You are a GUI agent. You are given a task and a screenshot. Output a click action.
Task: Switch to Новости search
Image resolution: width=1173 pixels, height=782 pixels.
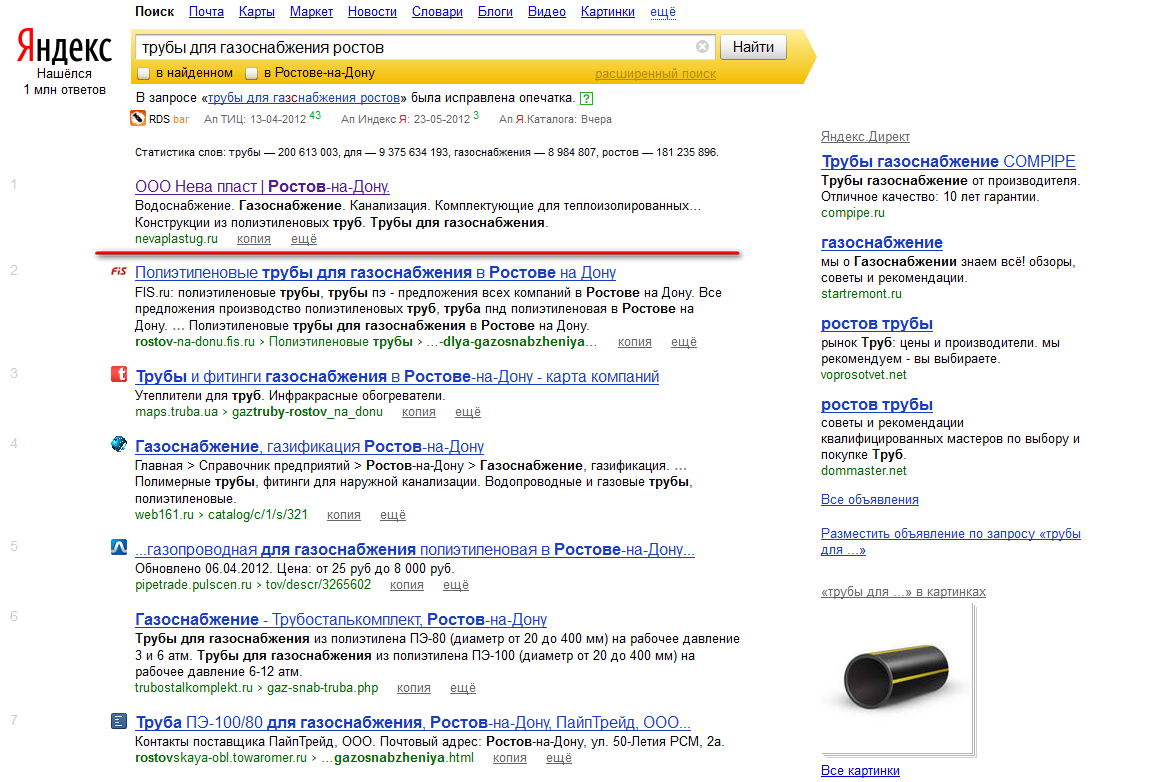pos(373,12)
